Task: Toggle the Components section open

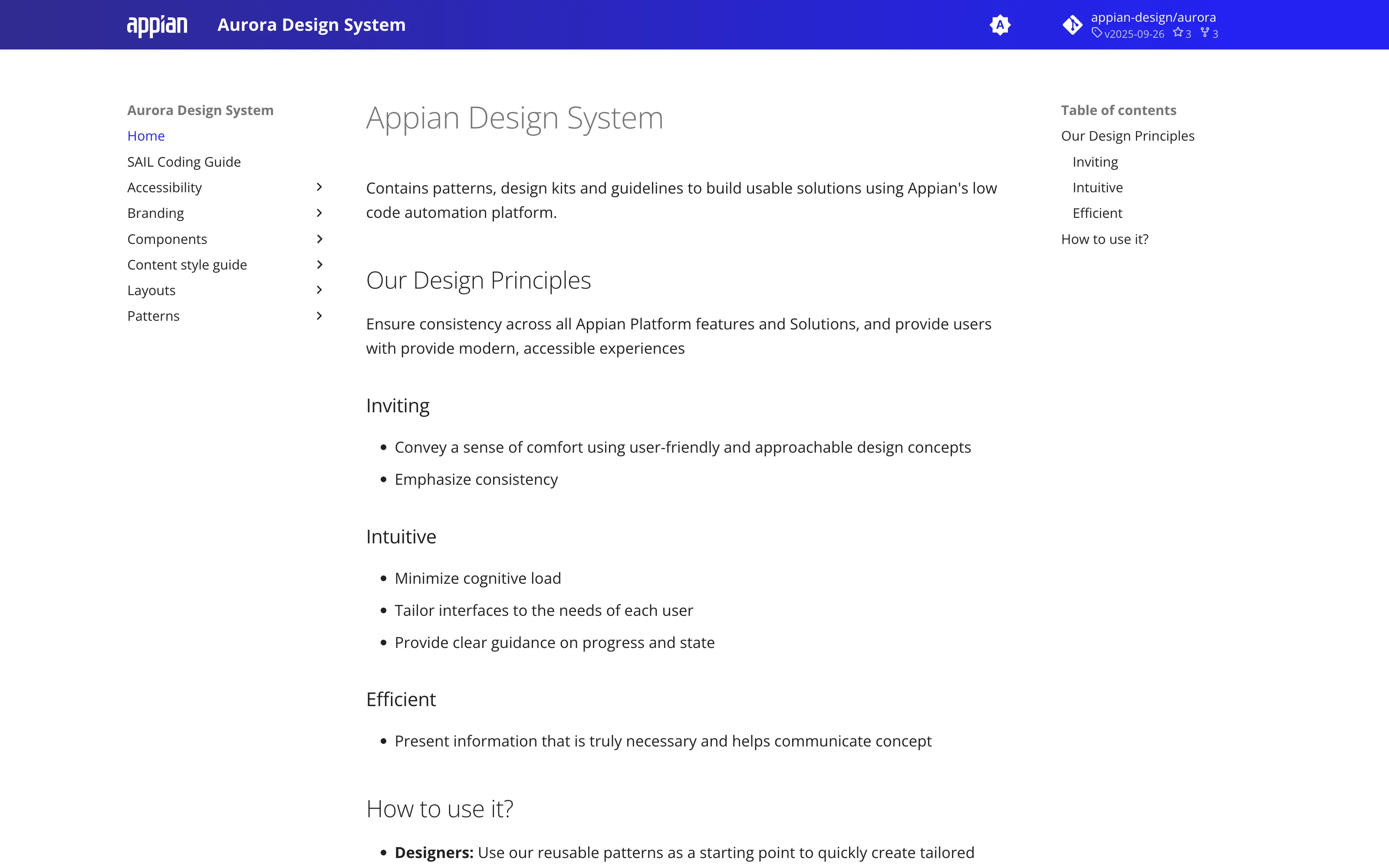Action: tap(319, 239)
